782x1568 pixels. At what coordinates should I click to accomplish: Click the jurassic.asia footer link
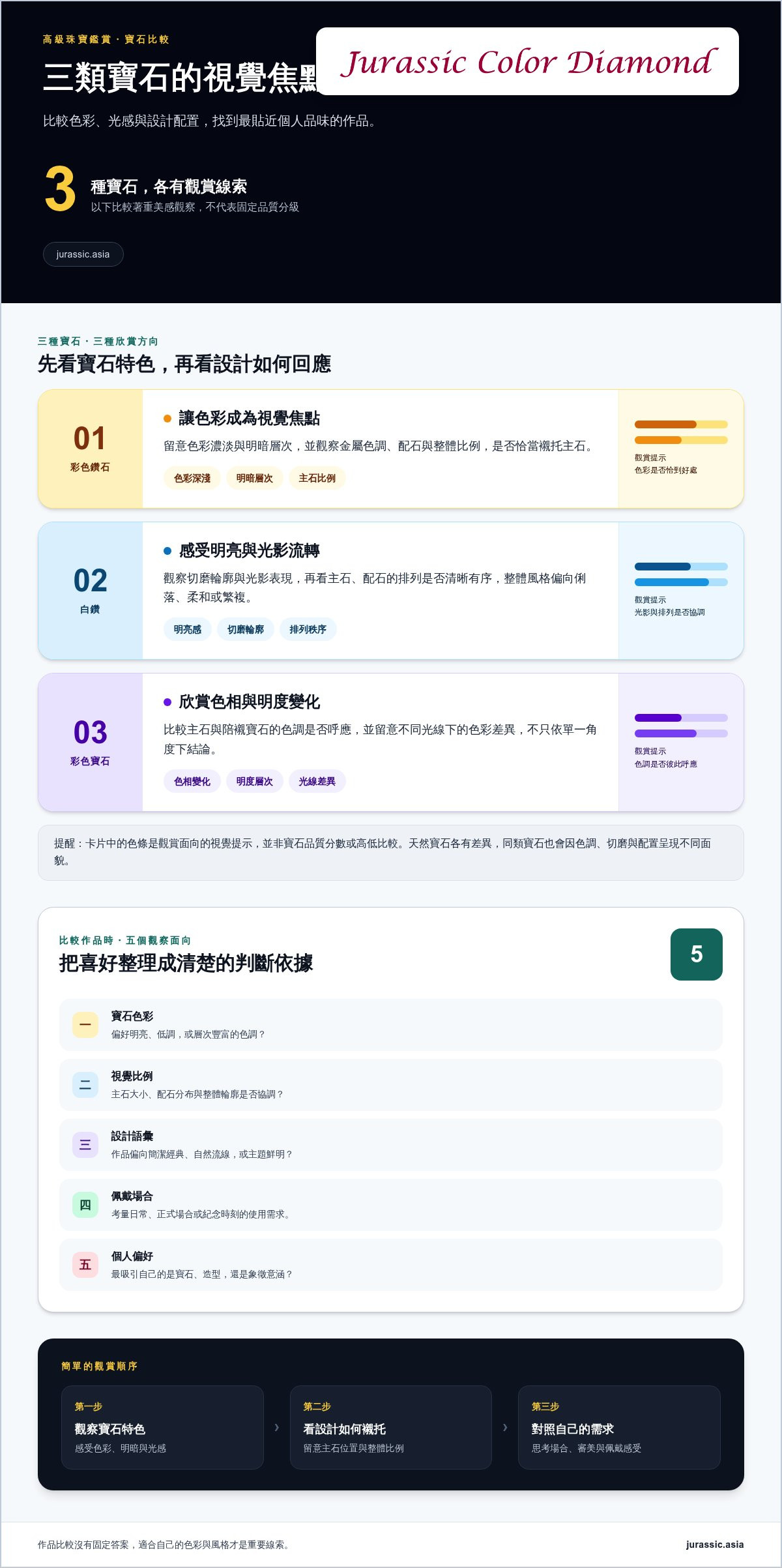[714, 1545]
